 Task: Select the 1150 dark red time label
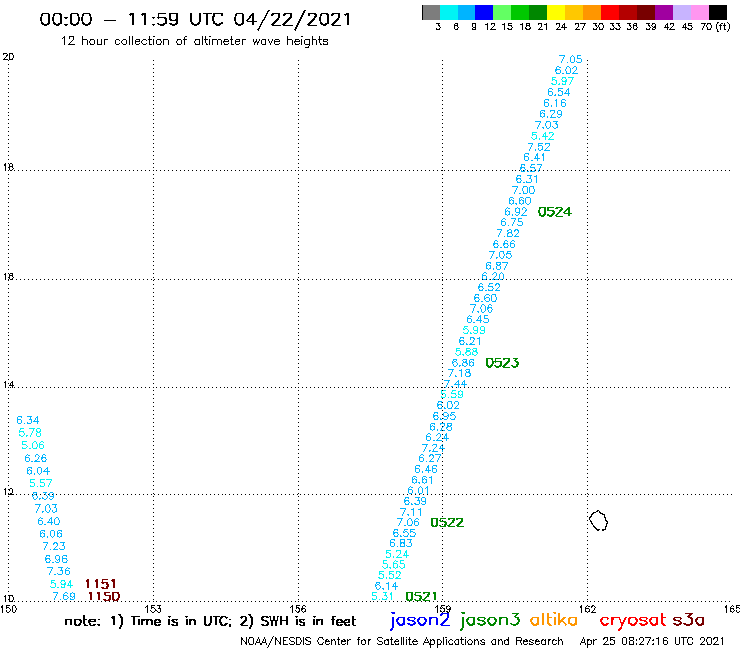(104, 597)
